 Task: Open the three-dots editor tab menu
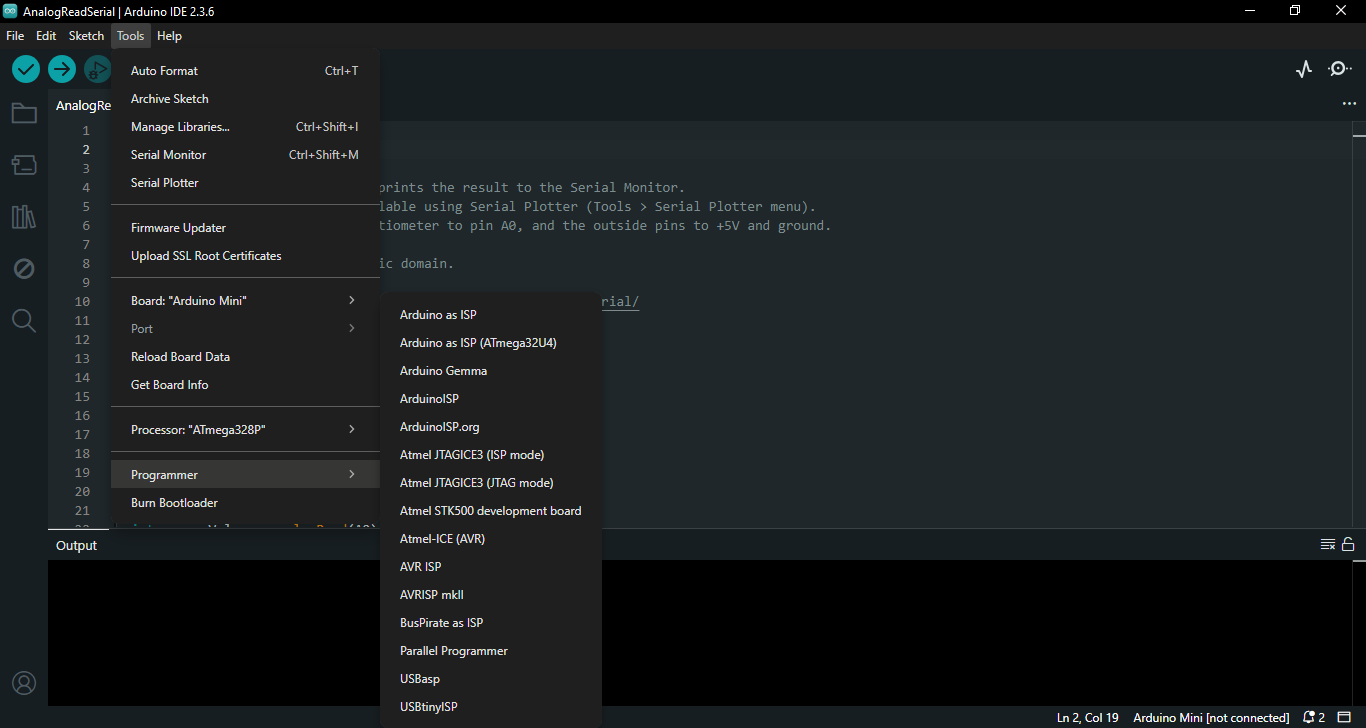tap(1349, 104)
